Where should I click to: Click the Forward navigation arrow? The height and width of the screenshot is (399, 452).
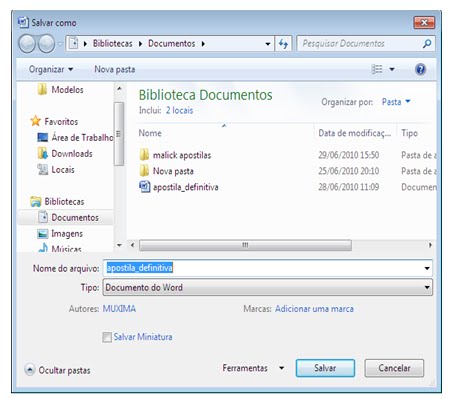[x=46, y=44]
